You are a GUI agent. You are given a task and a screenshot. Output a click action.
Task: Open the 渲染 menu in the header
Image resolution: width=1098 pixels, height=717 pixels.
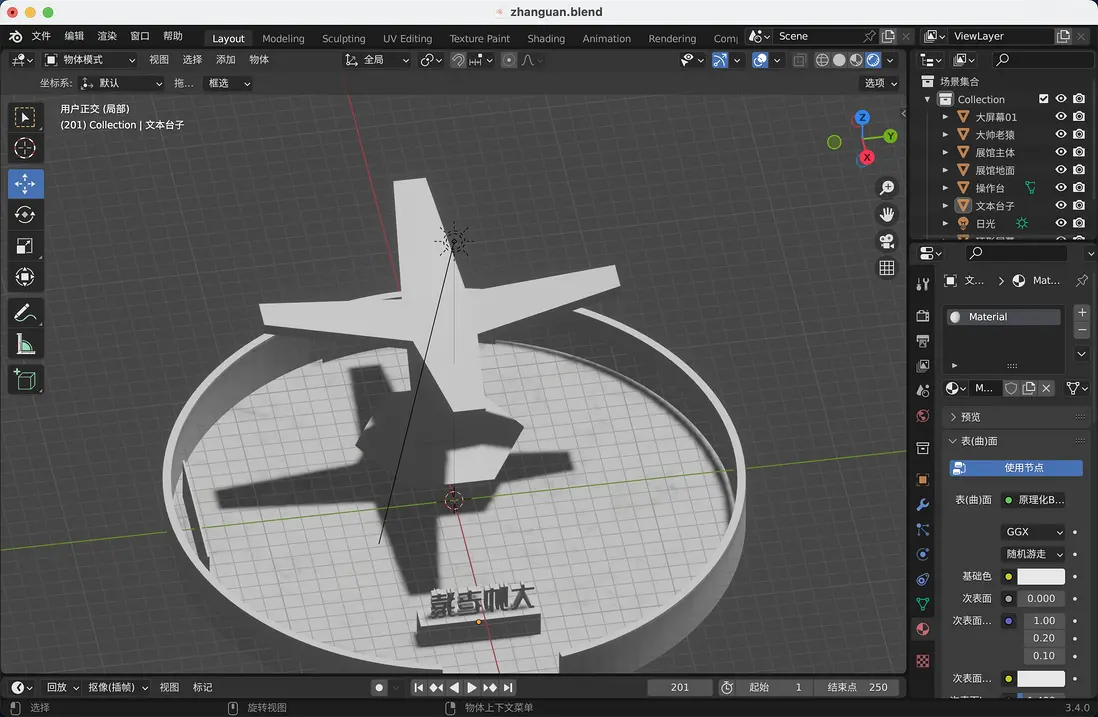107,36
